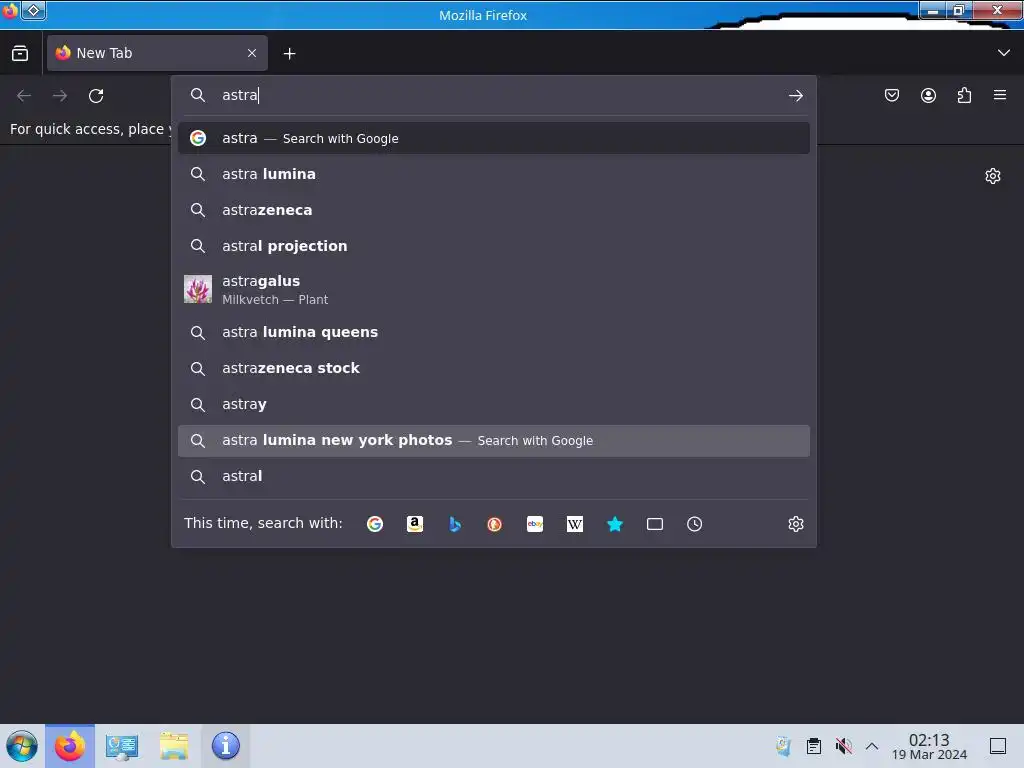Go back with the back arrow

24,96
